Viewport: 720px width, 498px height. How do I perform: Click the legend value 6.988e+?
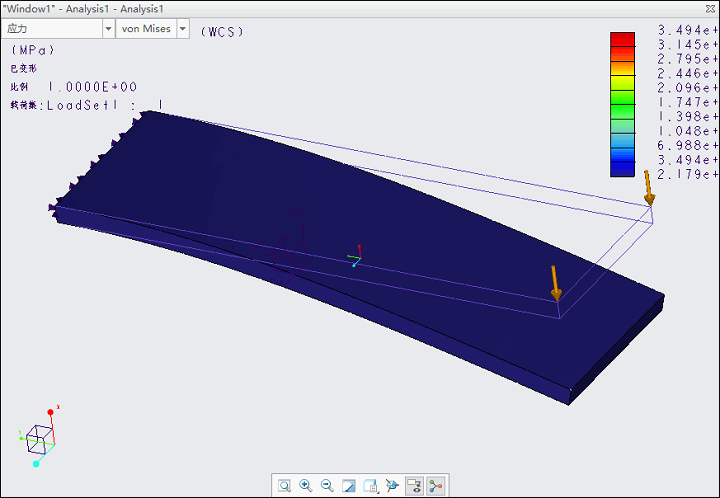[x=687, y=145]
